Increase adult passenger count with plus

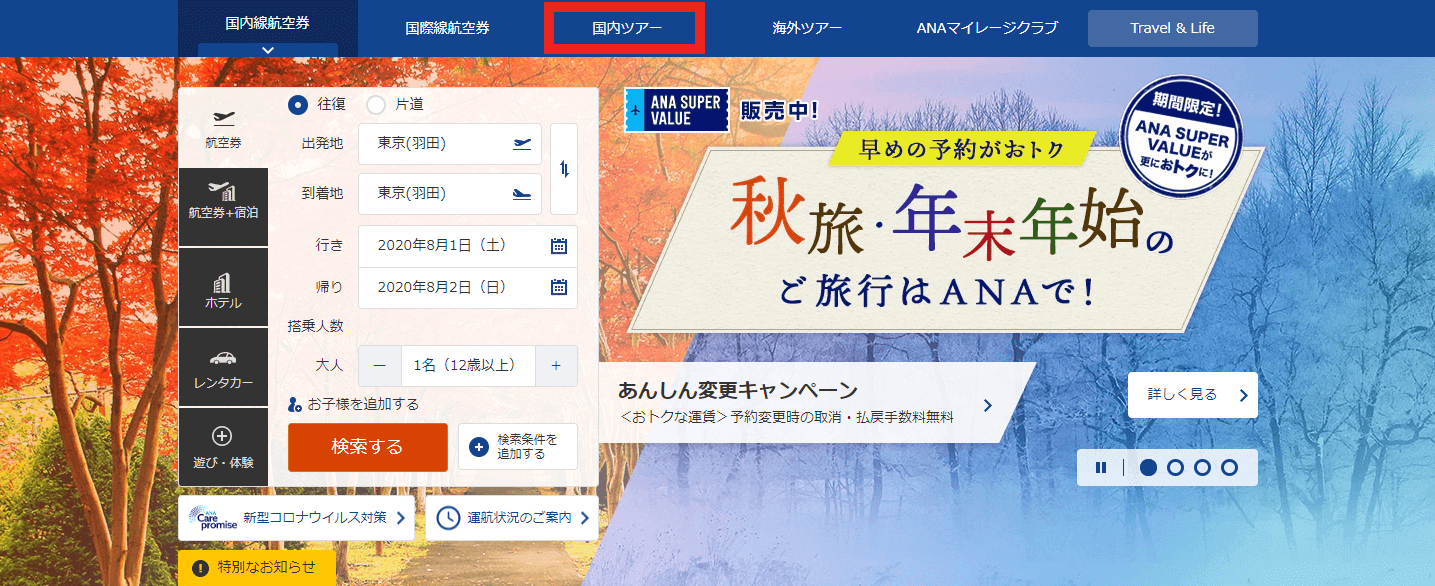coord(556,366)
